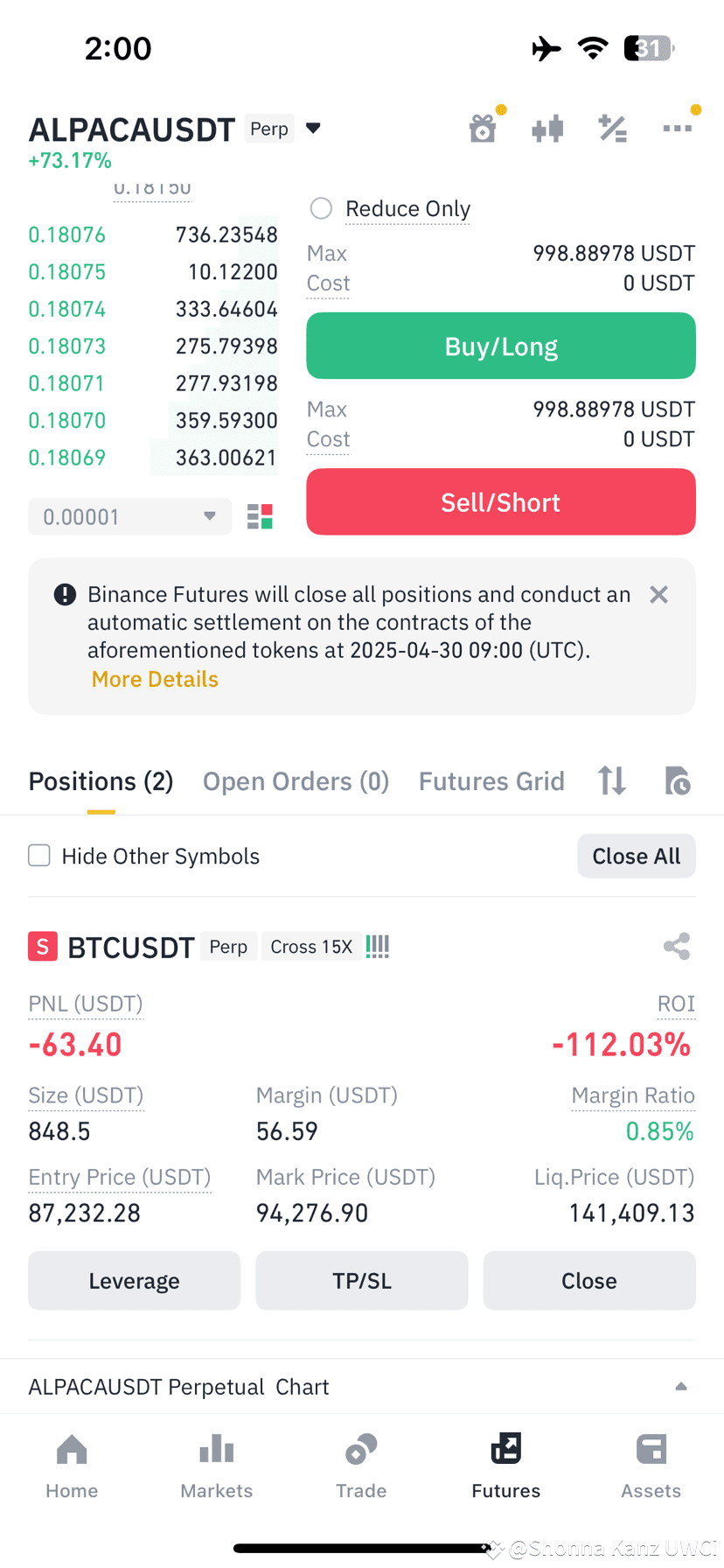The image size is (724, 1568).
Task: Tap the margin ratio bars indicator
Action: click(x=378, y=946)
